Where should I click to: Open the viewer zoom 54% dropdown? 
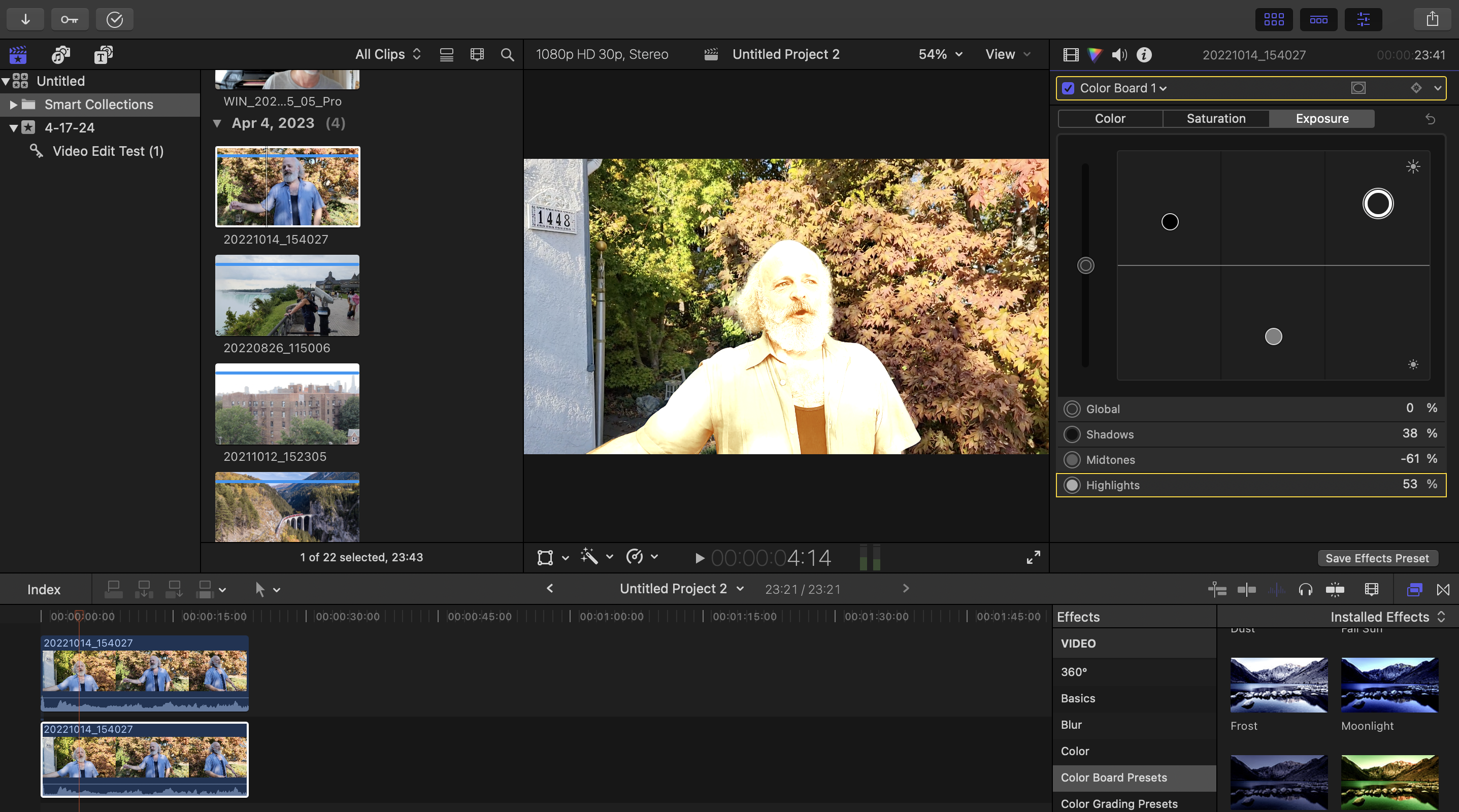coord(940,54)
